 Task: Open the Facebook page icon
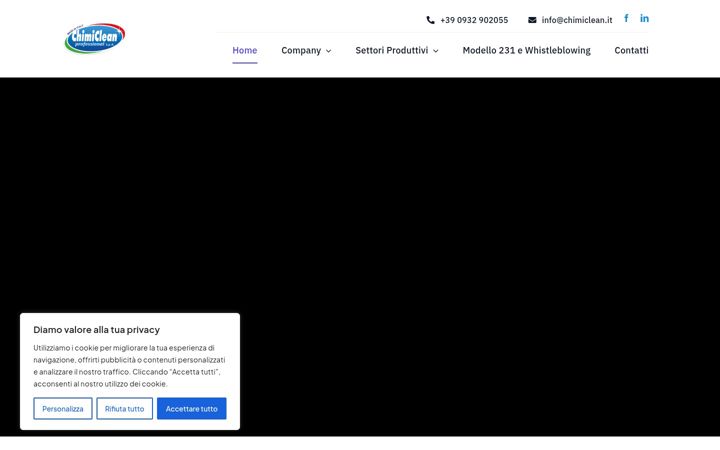tap(626, 18)
